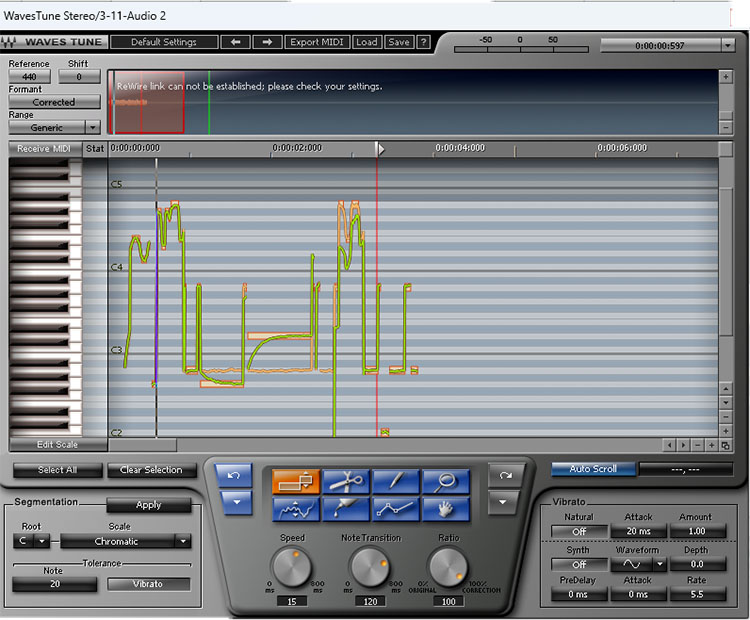
Task: Select the Note tool in toolbar
Action: tap(296, 481)
